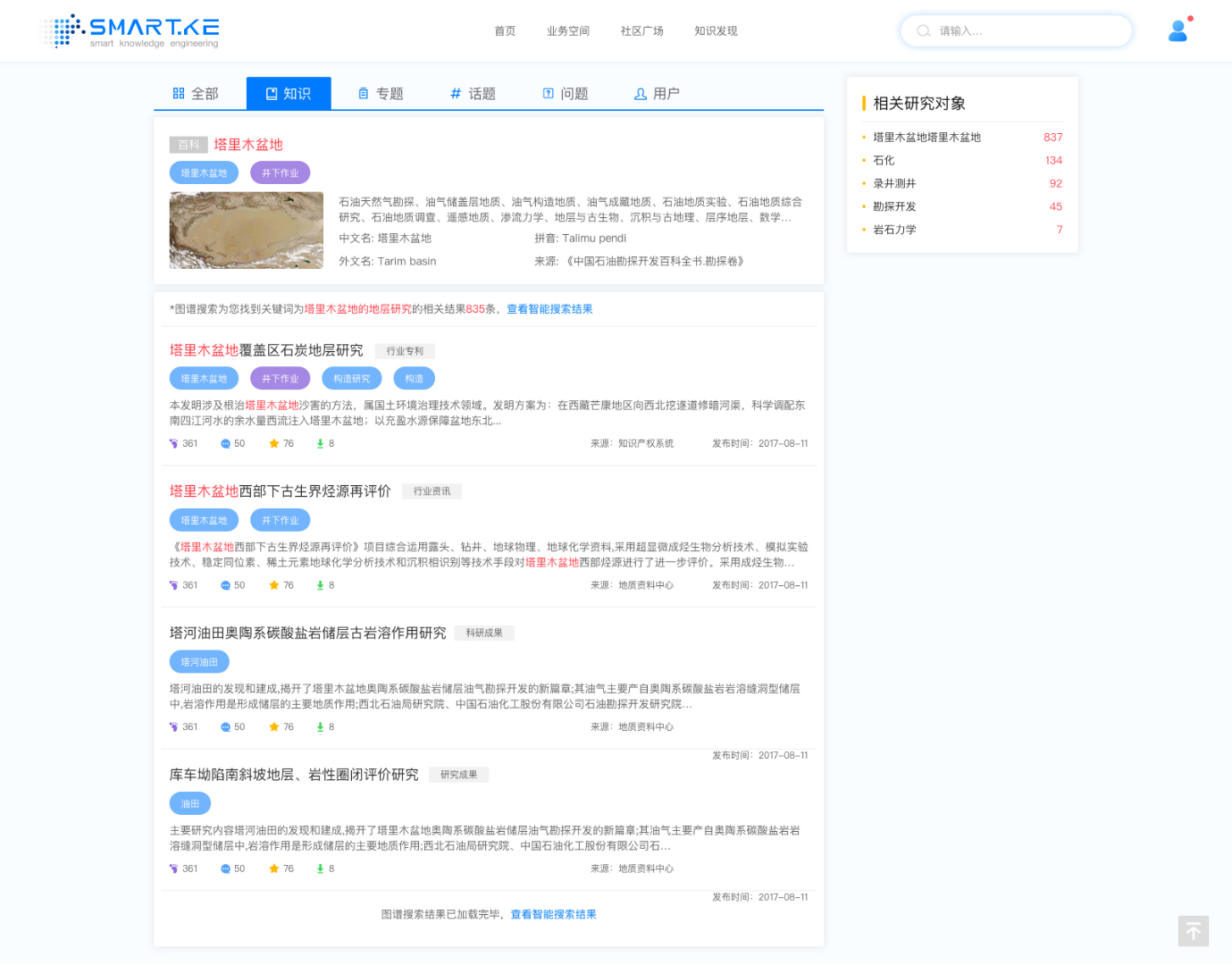This screenshot has width=1232, height=965.
Task: Open 塔河油田奥陶系碳酸盐岩储层古岩溶作用研究 title
Action: [x=308, y=633]
